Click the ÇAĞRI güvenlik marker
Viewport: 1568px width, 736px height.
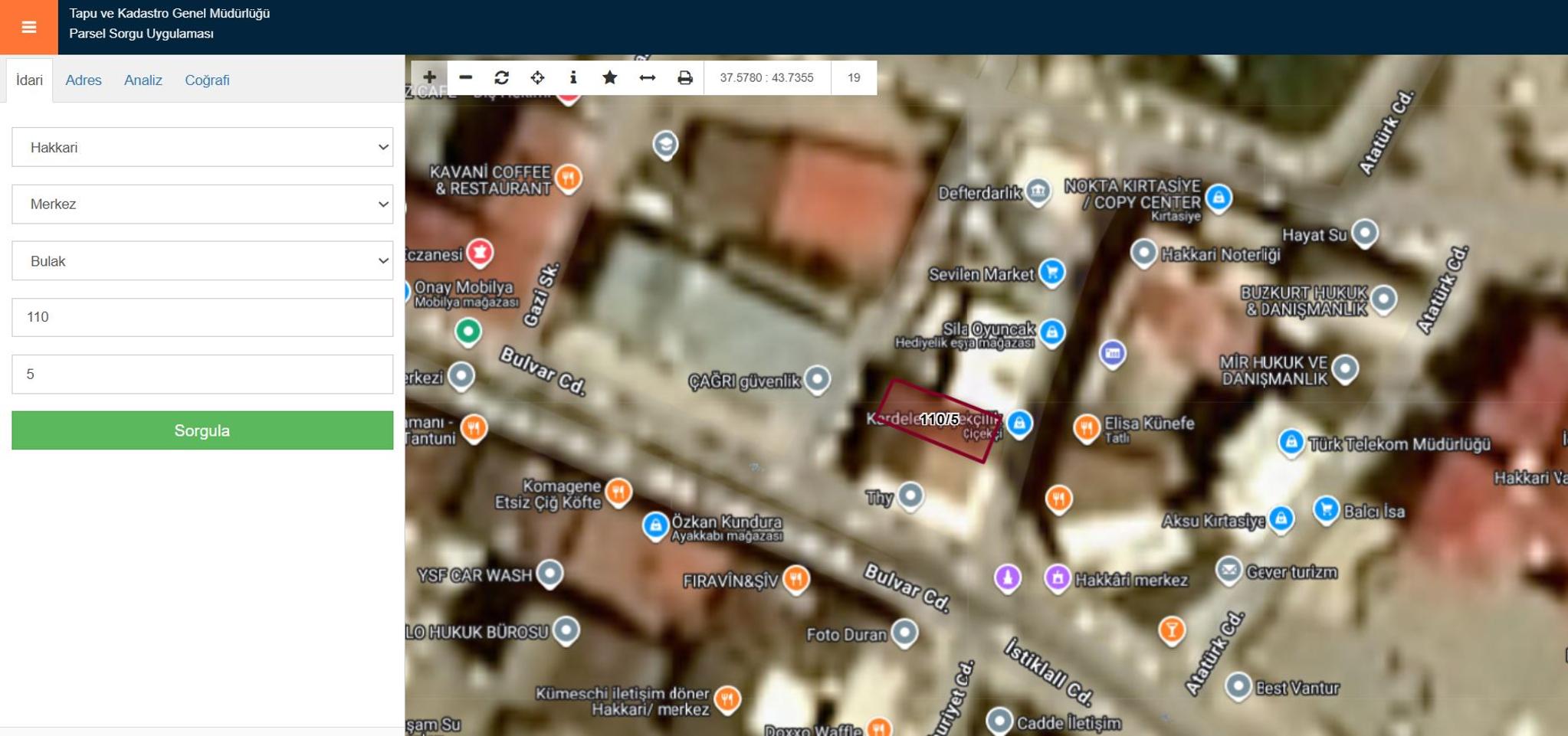818,378
